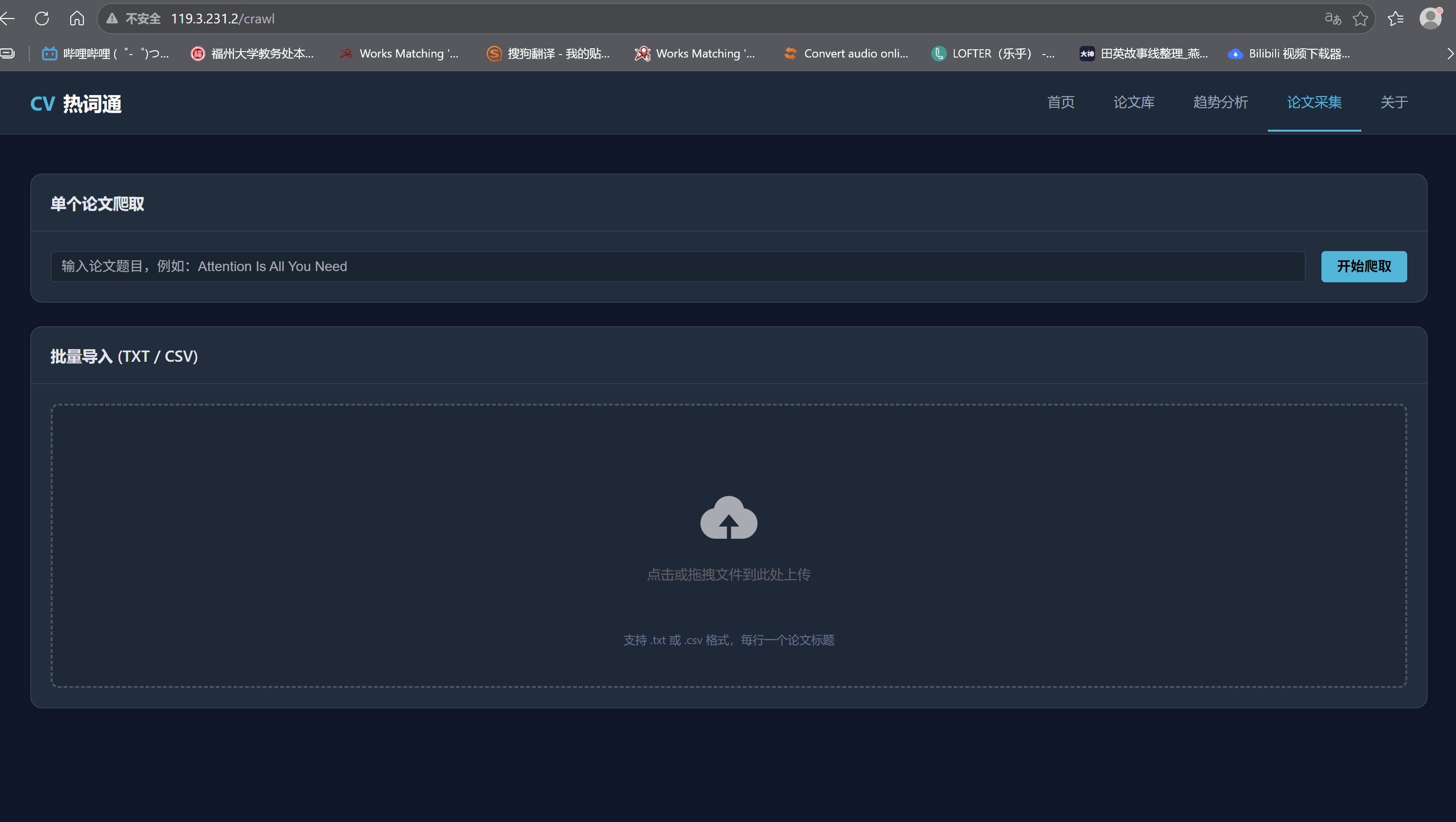Open the favorites list icon

(1396, 19)
